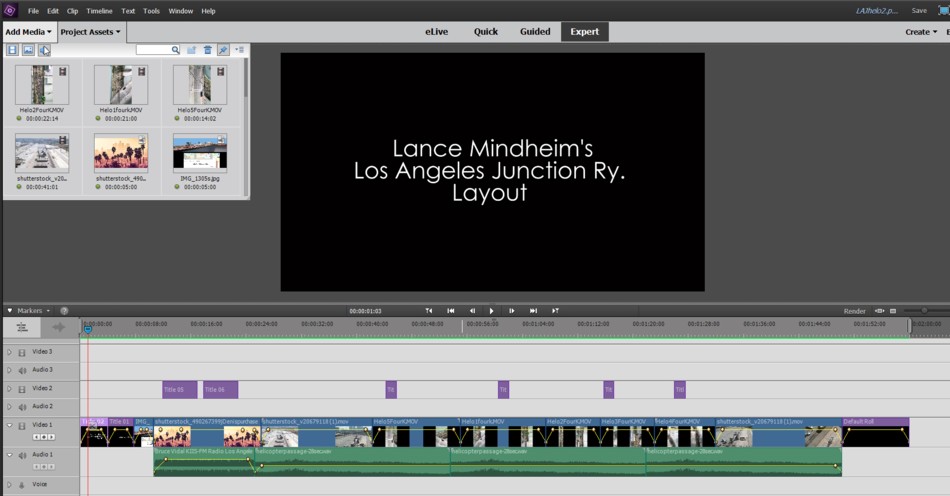
Task: Toggle the Audio 3 speaker icon
Action: (22, 371)
